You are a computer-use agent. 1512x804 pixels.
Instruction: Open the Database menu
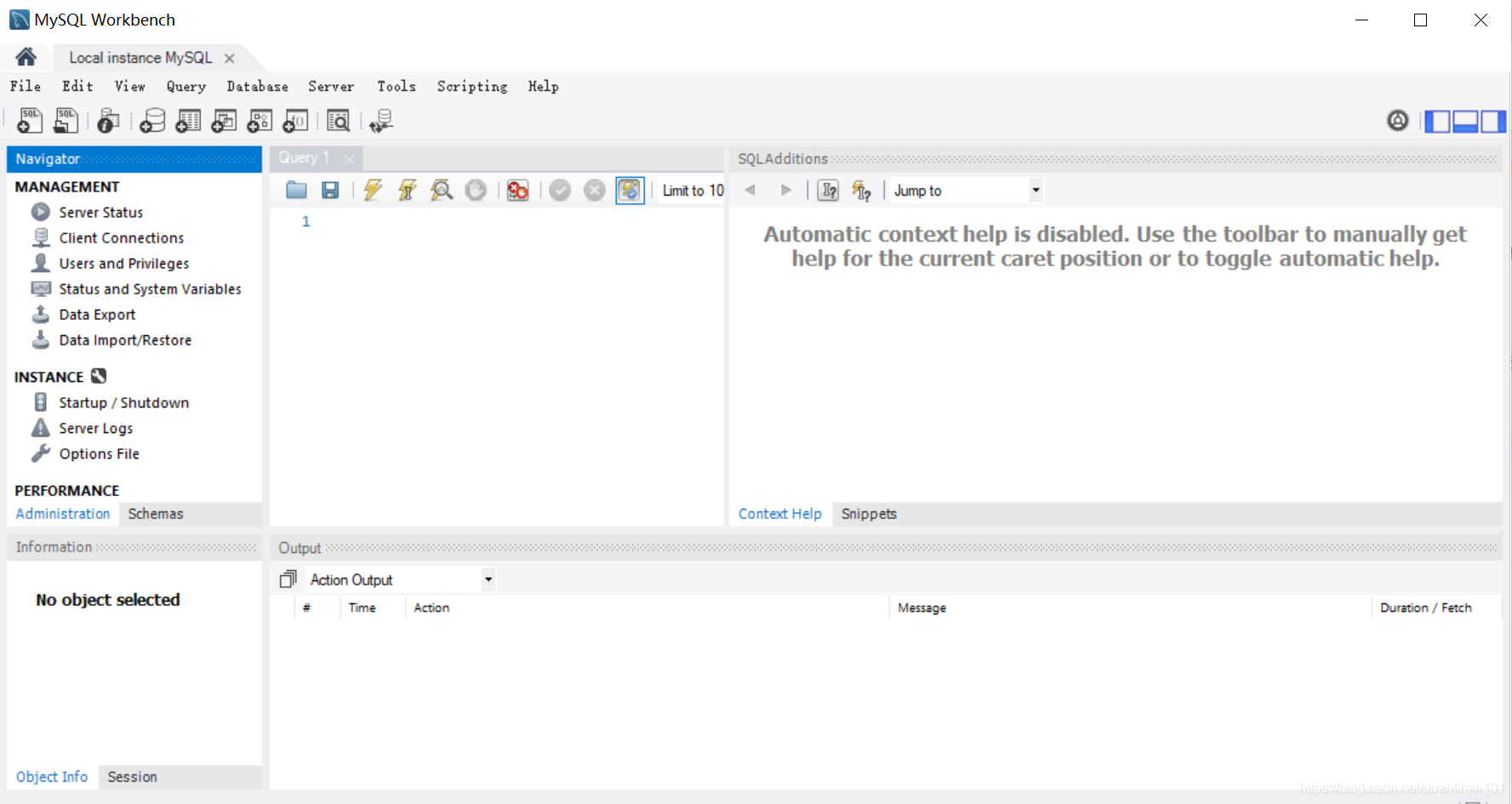[x=258, y=86]
